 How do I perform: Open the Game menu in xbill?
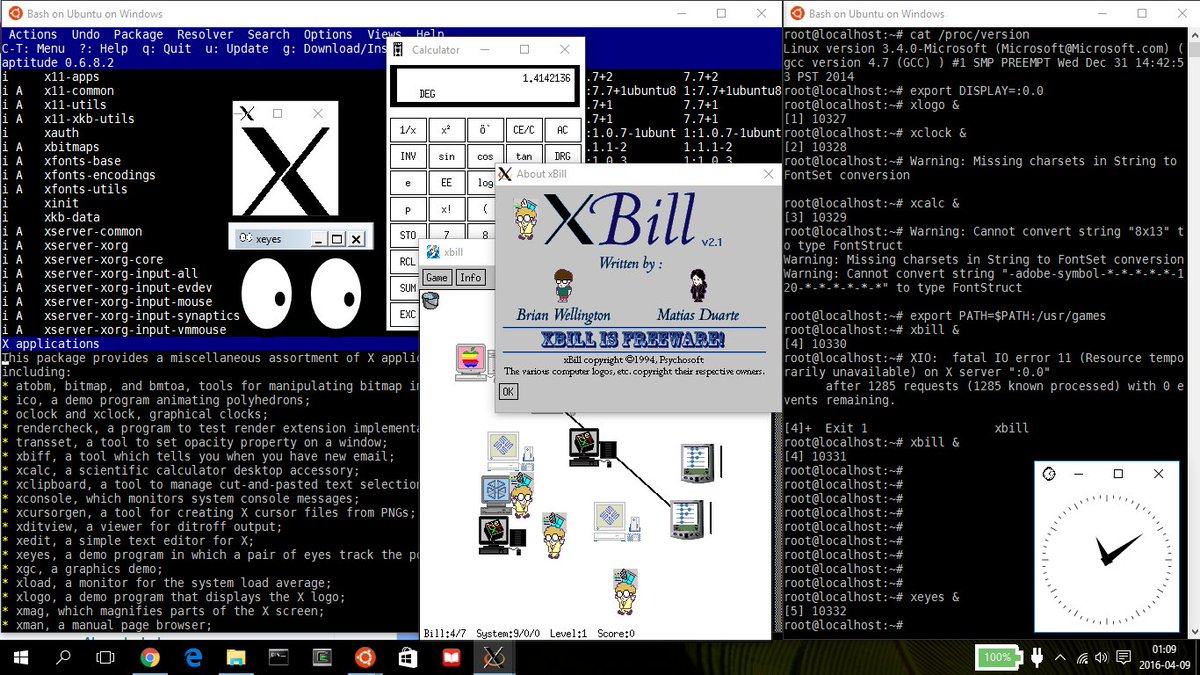pos(436,277)
